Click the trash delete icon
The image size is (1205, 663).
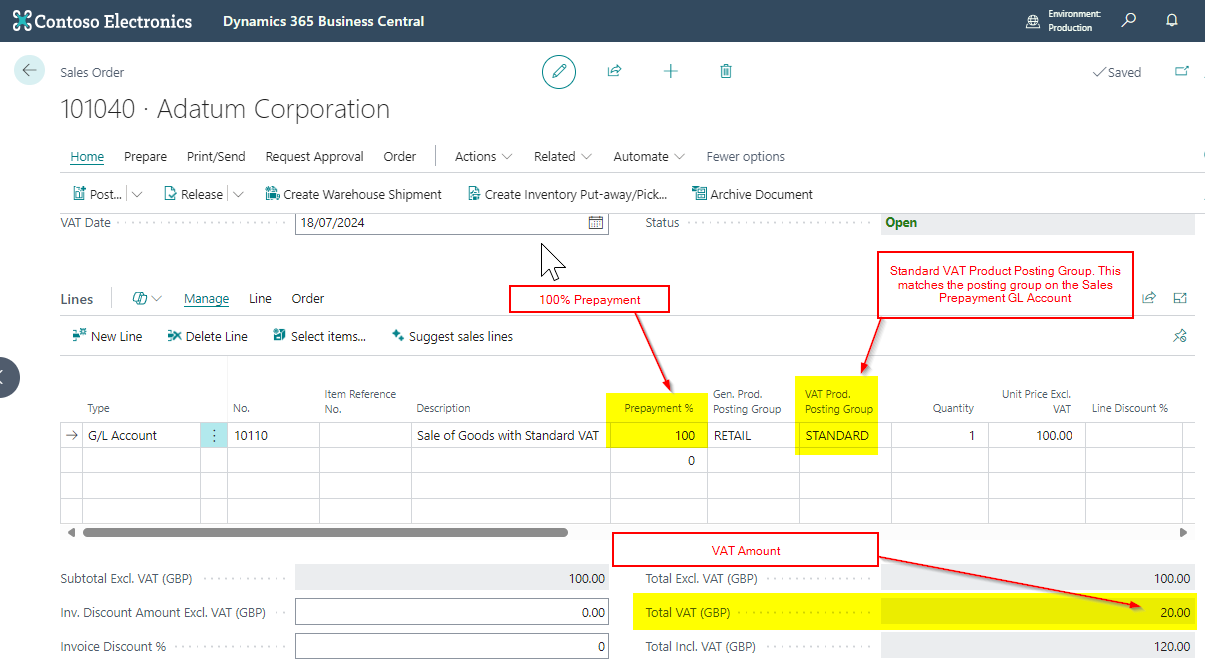[726, 71]
